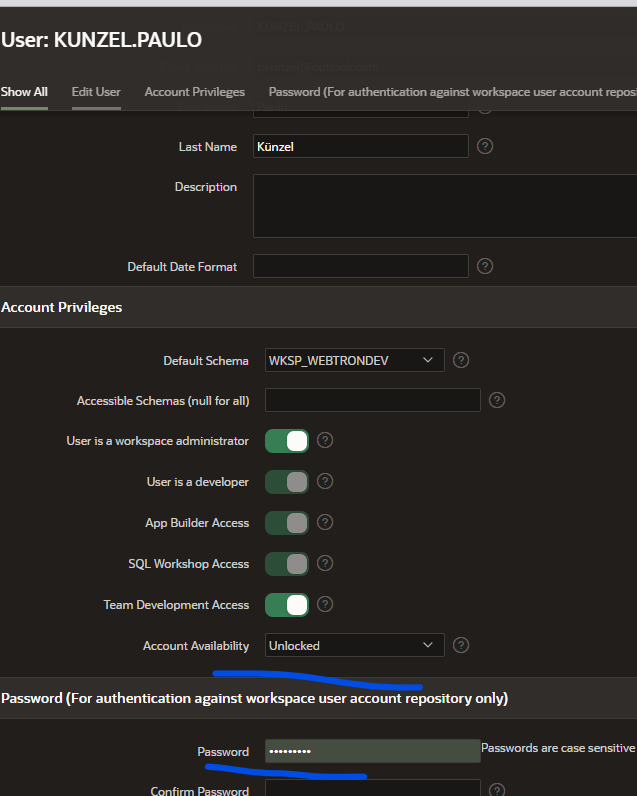Image resolution: width=637 pixels, height=796 pixels.
Task: Show help for workspace administrator setting
Action: pos(325,440)
